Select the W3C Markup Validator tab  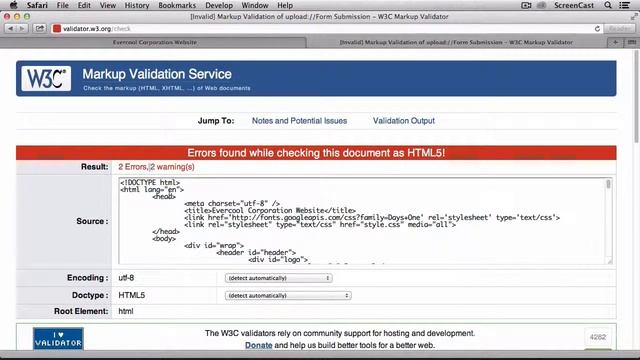click(x=456, y=42)
